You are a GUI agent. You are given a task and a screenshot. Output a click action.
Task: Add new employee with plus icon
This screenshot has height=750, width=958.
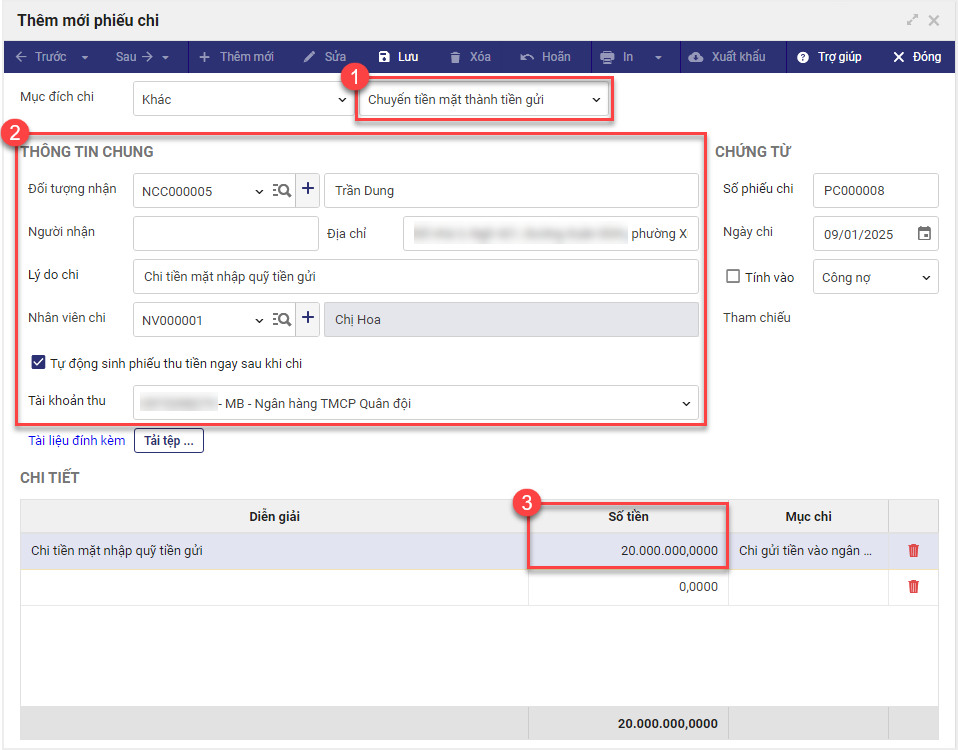(x=308, y=318)
